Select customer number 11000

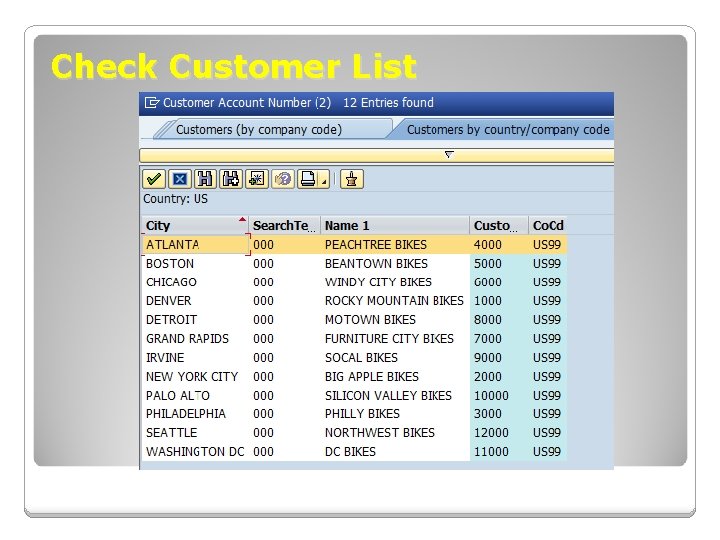click(491, 451)
